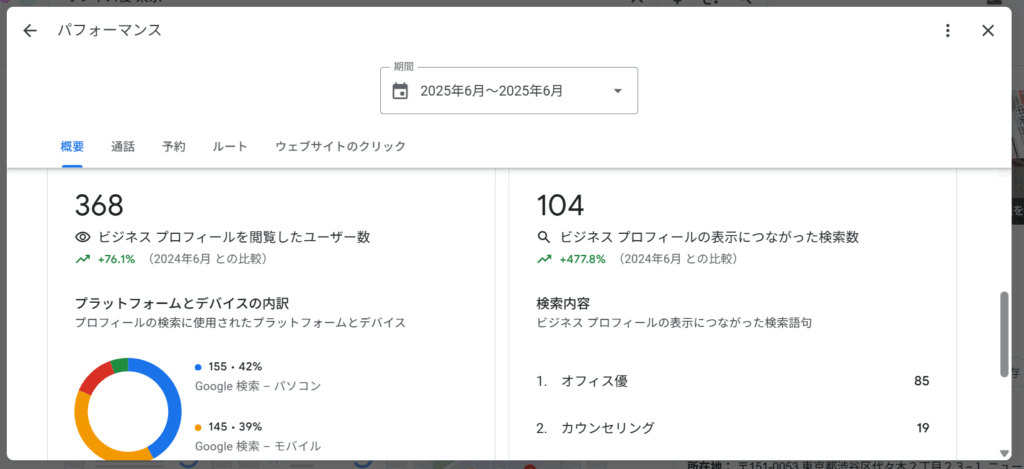
Task: Select the オフィス優 search term row
Action: click(x=732, y=381)
